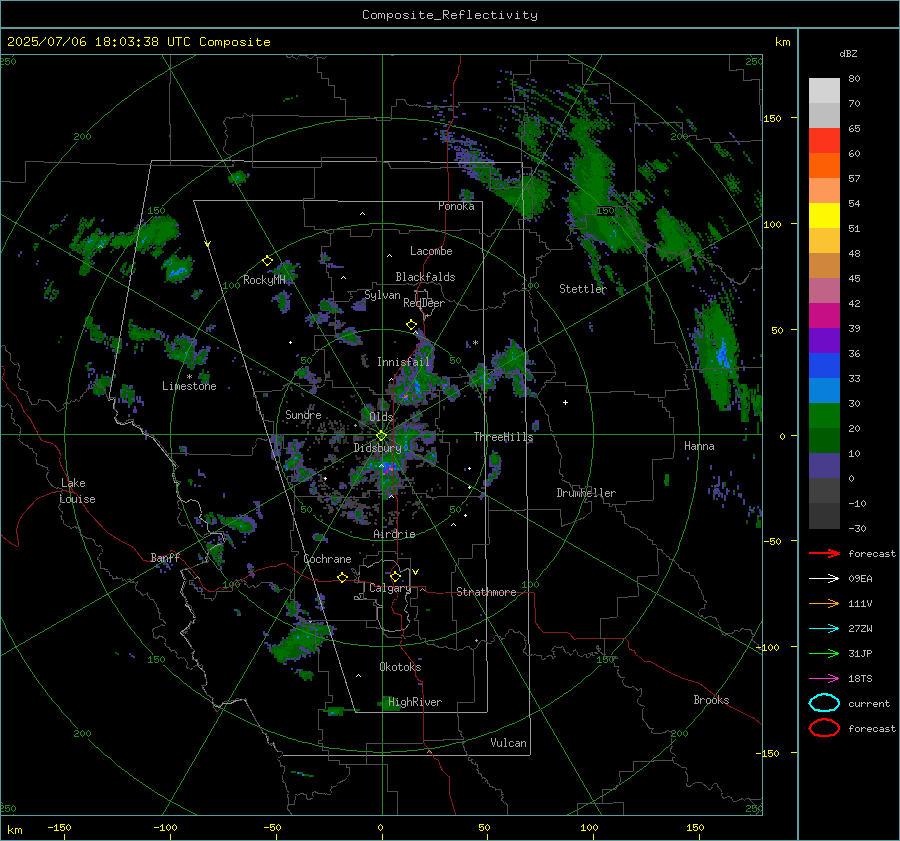Click the RedDeer label
Viewport: 900px width, 841px height.
click(424, 303)
